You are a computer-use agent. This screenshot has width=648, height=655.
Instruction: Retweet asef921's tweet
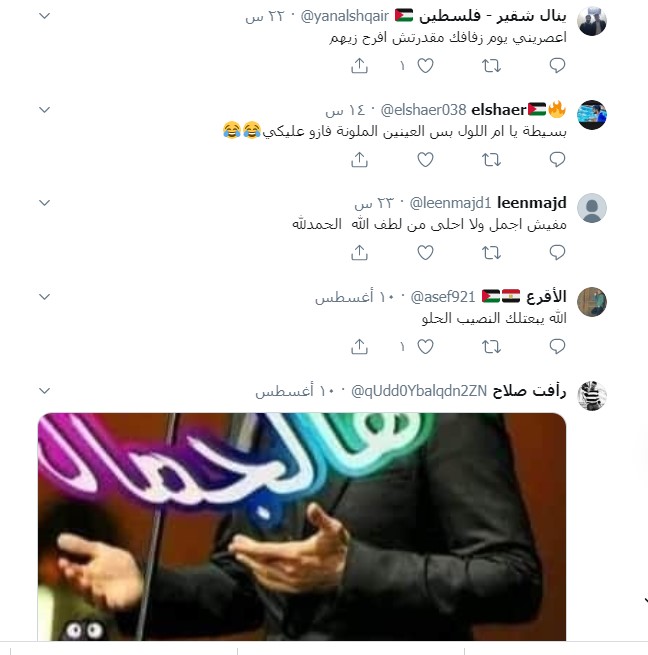click(x=491, y=347)
